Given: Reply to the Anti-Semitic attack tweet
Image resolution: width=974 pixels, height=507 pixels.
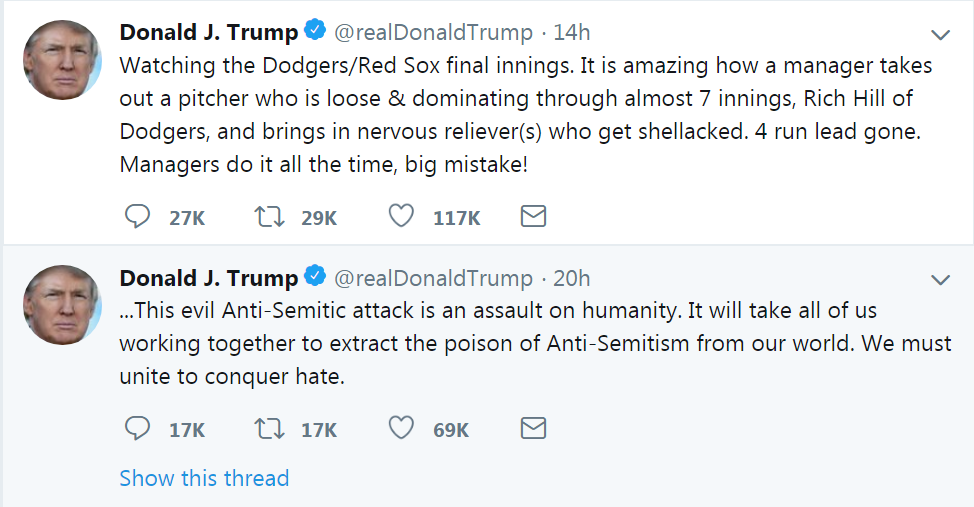Looking at the screenshot, I should click(137, 429).
